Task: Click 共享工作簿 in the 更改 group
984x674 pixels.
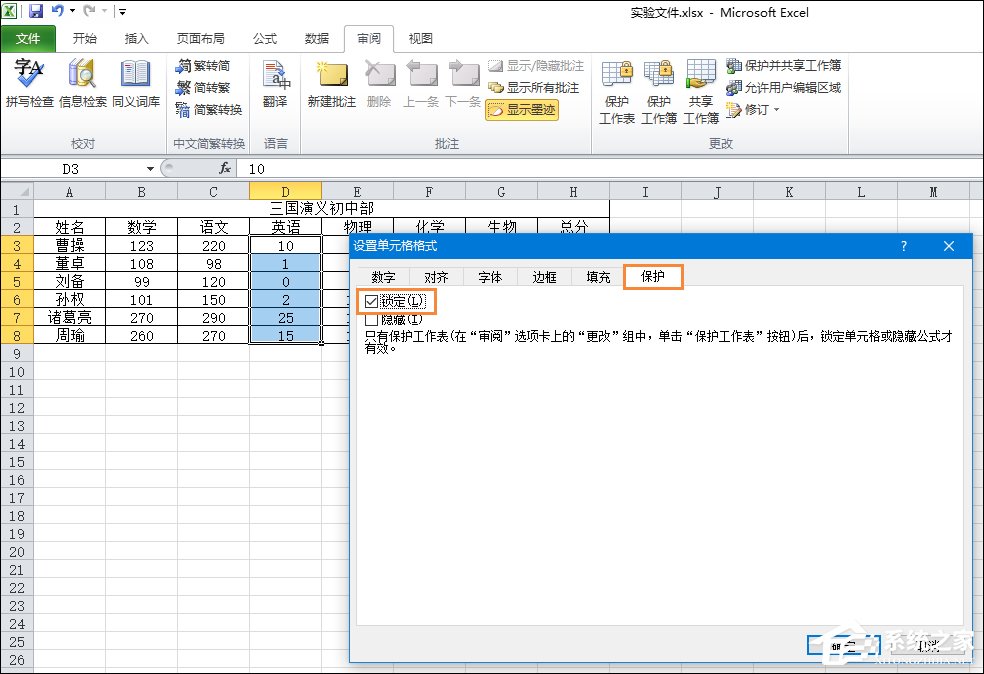Action: pyautogui.click(x=700, y=92)
